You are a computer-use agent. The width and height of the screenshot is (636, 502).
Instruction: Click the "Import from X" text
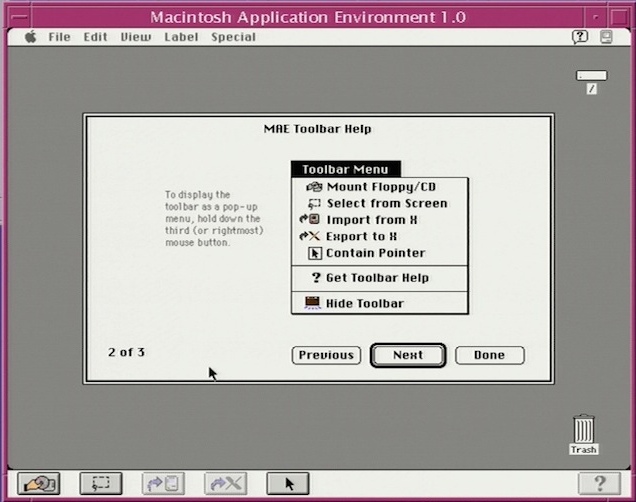(372, 220)
